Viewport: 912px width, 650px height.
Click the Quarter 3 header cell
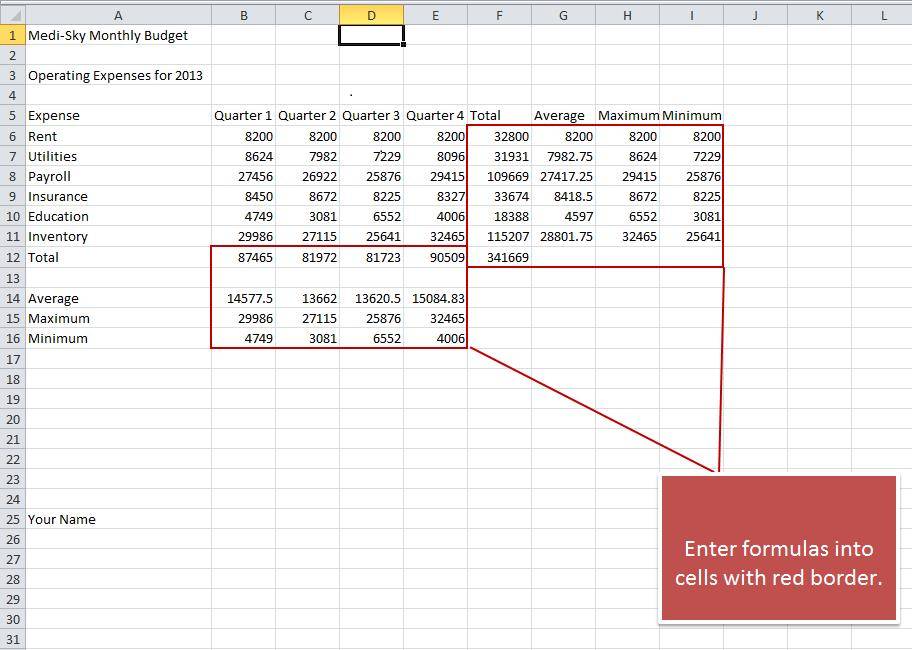point(371,116)
